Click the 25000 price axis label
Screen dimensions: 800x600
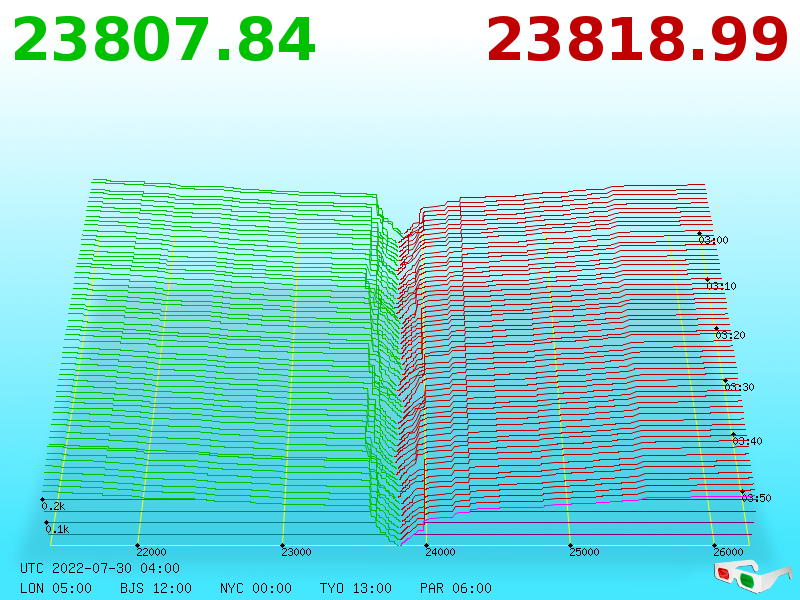tap(584, 552)
